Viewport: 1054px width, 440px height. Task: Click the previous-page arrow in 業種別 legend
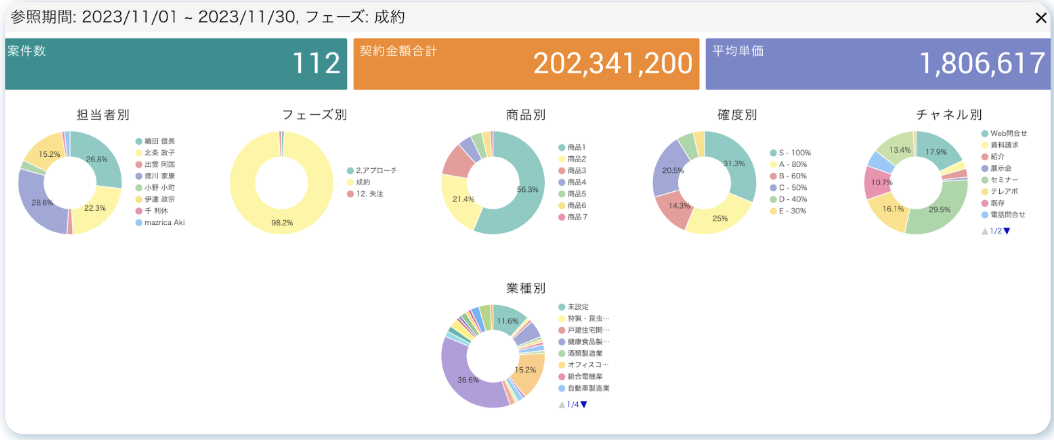coord(561,405)
